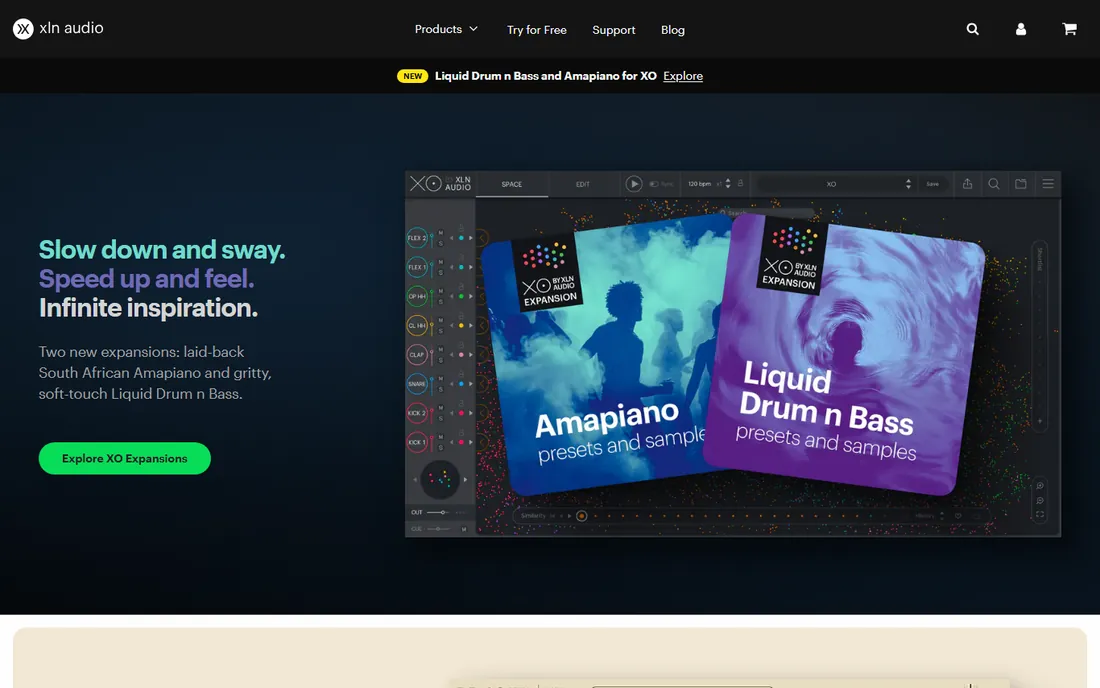Open the user account icon

(1021, 29)
